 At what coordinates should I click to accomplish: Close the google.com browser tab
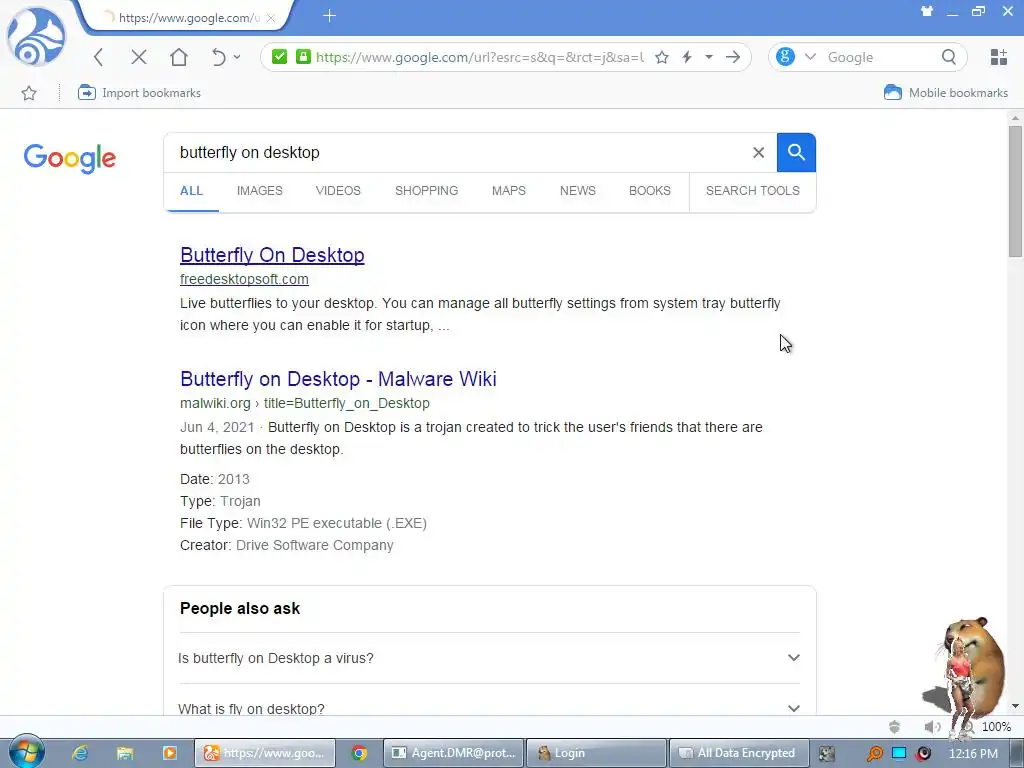tap(270, 18)
